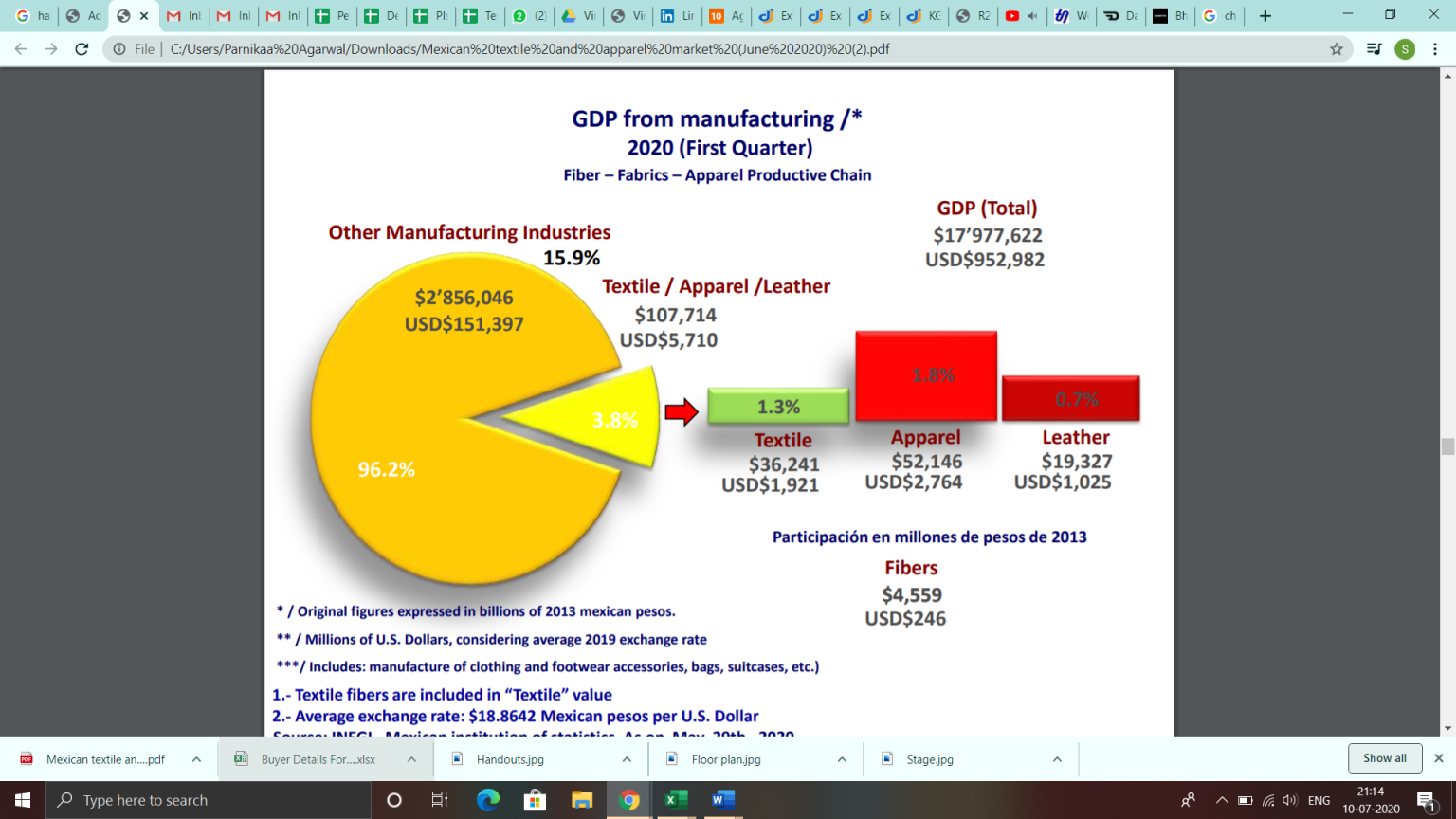Close the downloads bar

click(x=1439, y=758)
